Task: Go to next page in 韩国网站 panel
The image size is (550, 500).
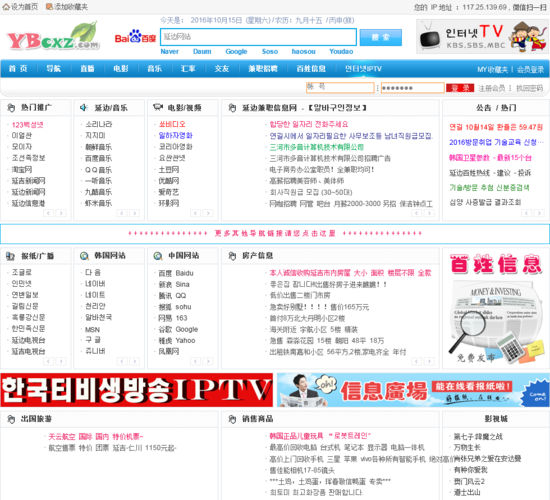Action: [x=135, y=361]
